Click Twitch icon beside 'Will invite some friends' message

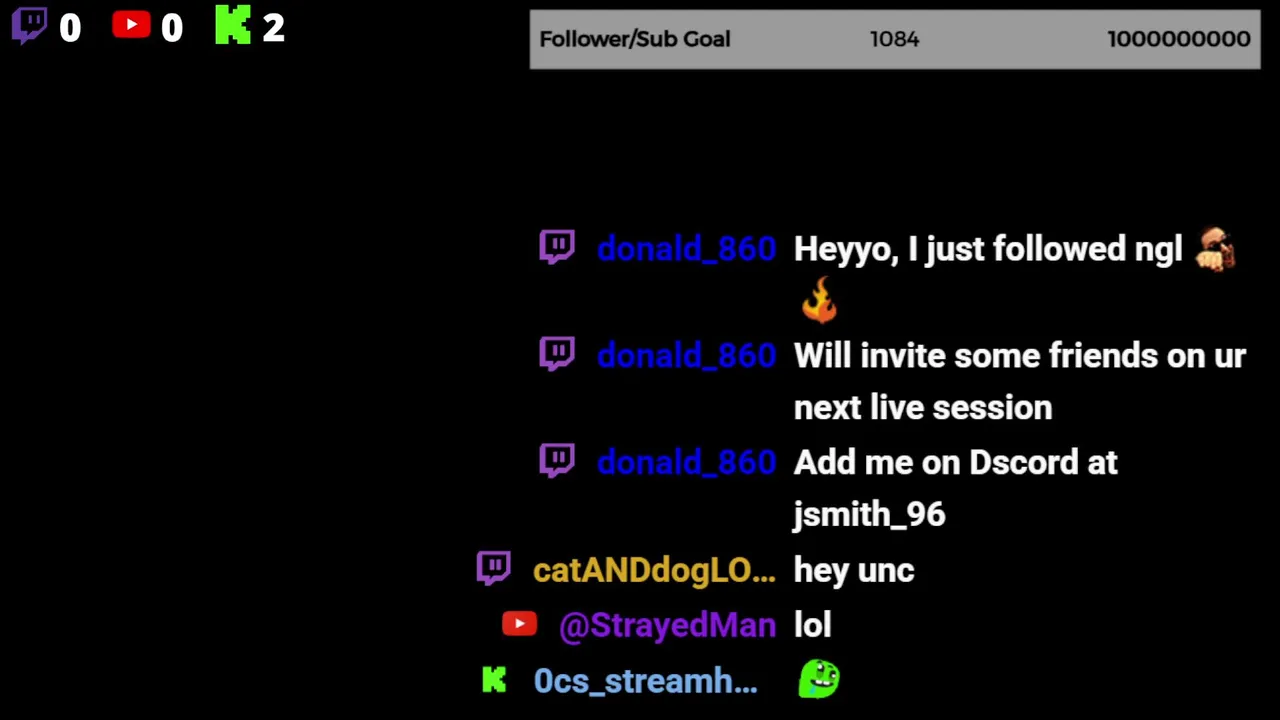pyautogui.click(x=557, y=354)
